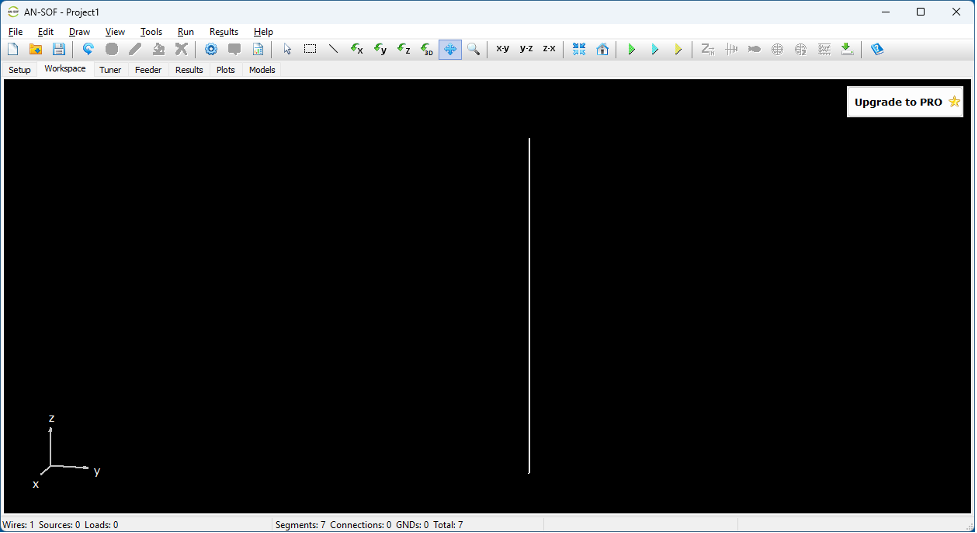
Task: Open the View menu
Action: click(x=115, y=32)
